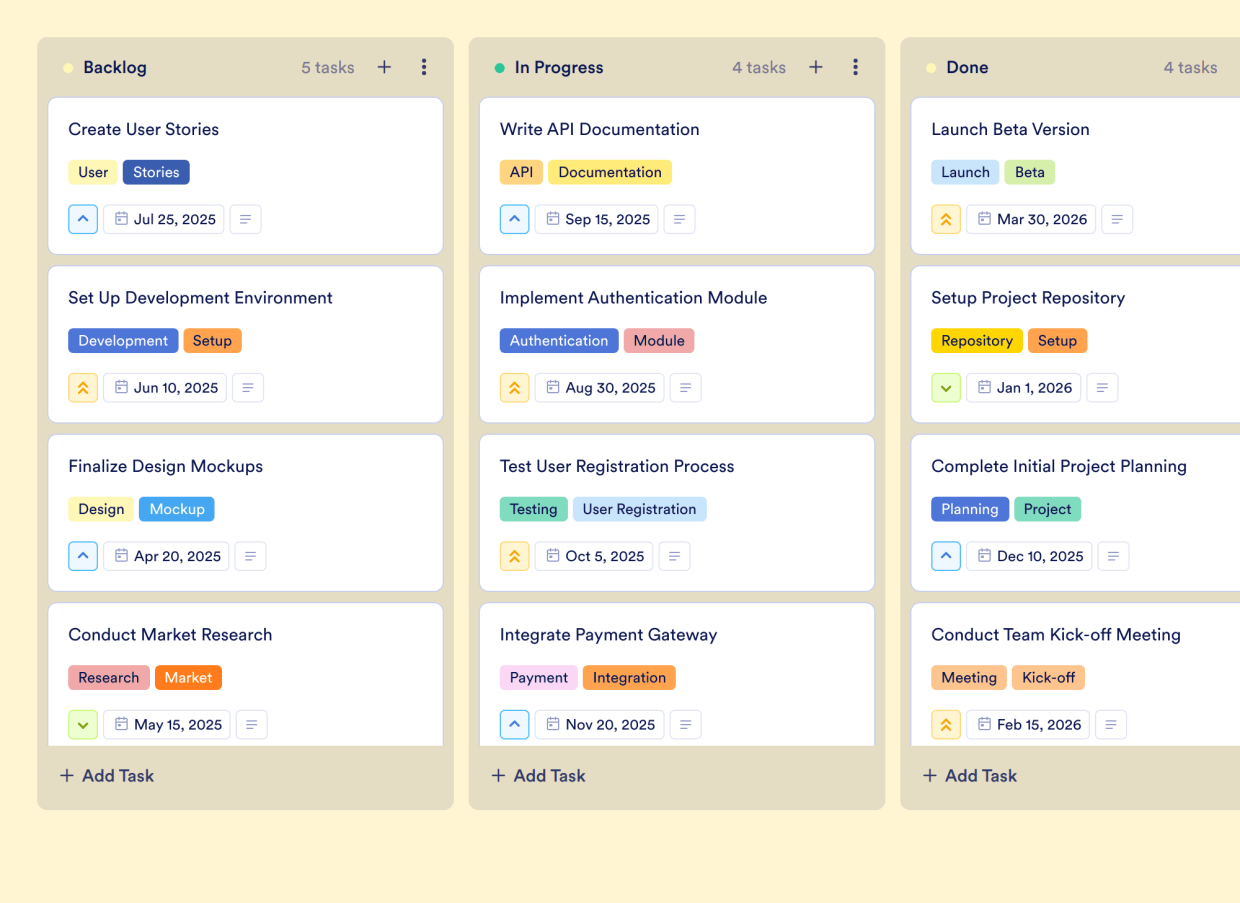Screen dimensions: 1240x903
Task: Open the notes icon on Integrate Payment Gateway
Action: 685,724
